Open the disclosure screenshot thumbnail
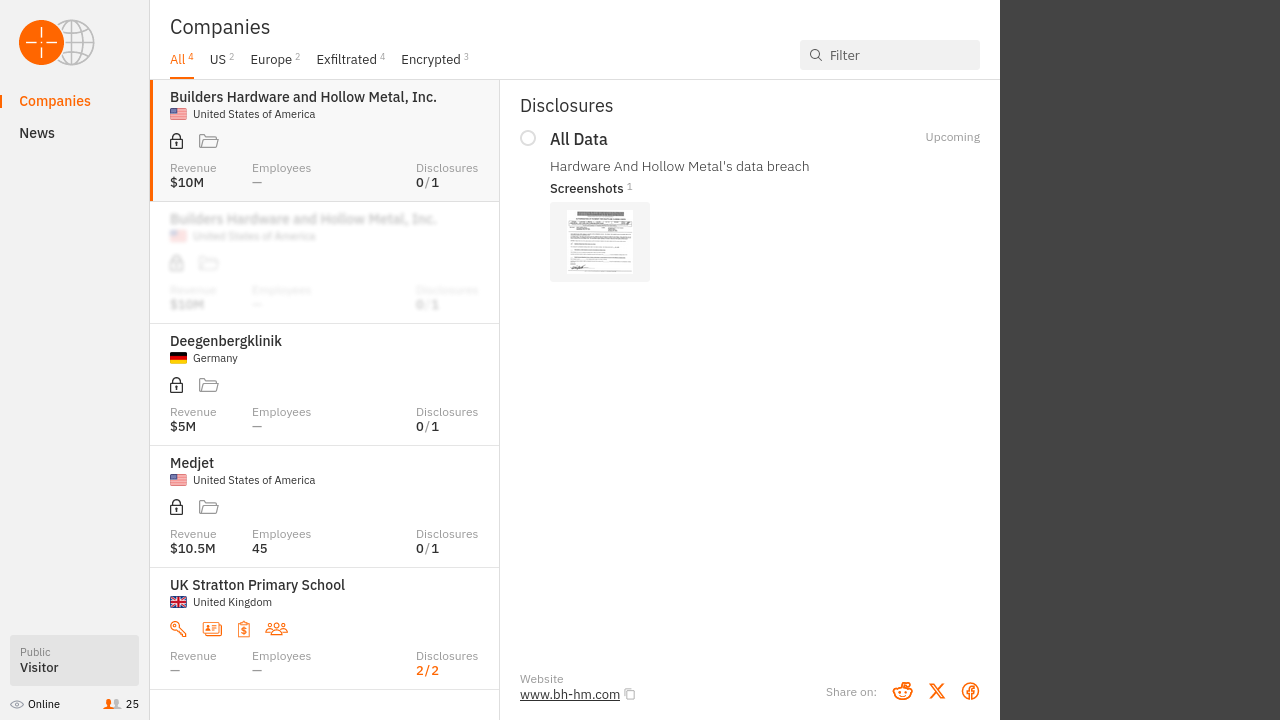This screenshot has width=1280, height=720. pyautogui.click(x=600, y=242)
